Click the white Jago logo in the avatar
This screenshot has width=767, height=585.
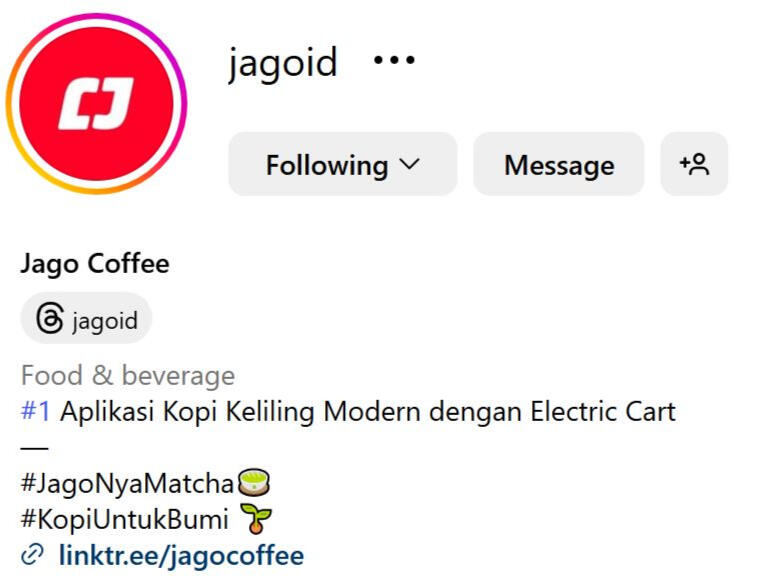(x=96, y=103)
